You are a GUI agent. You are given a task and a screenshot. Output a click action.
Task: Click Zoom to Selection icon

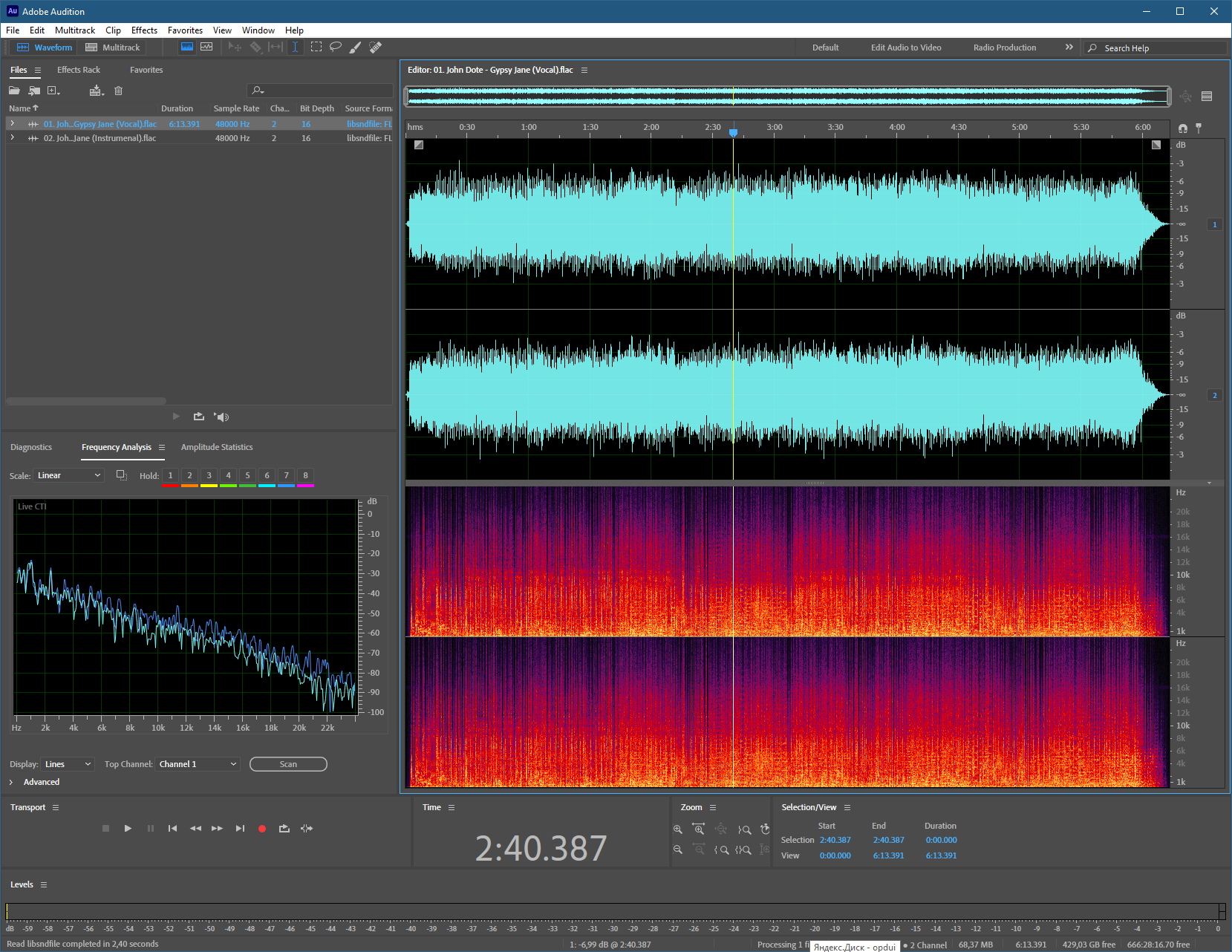(x=743, y=850)
